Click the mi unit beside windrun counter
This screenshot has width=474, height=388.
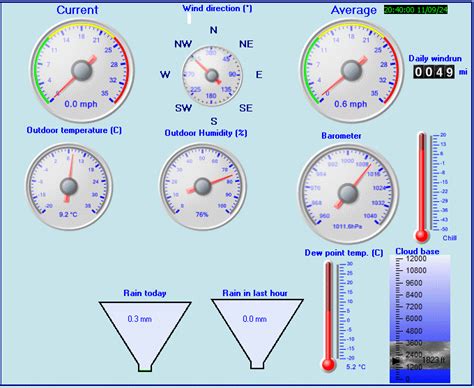point(463,72)
